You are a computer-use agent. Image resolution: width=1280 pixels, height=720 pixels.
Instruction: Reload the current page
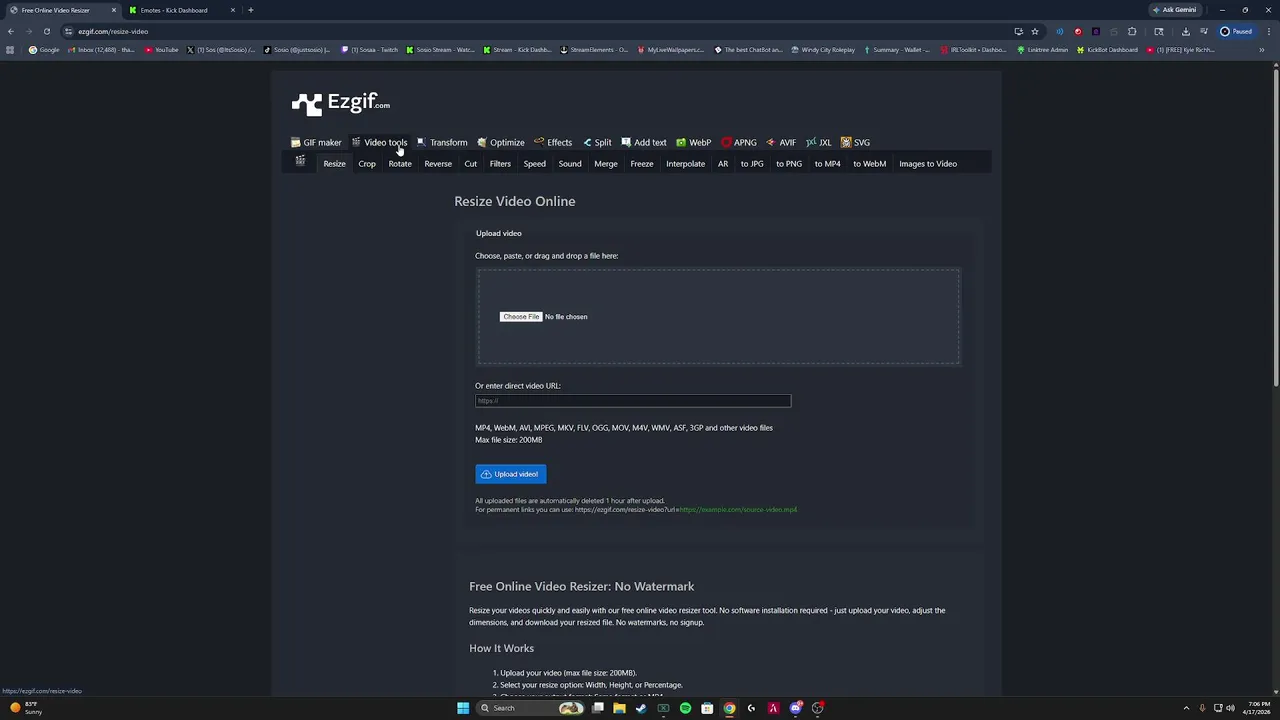46,31
